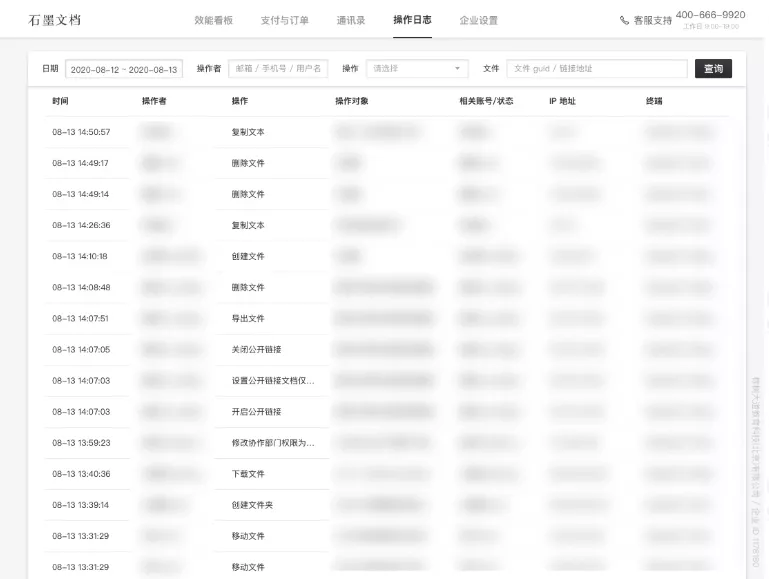The image size is (769, 579).
Task: Expand the 操作 请选择 dropdown
Action: (417, 69)
